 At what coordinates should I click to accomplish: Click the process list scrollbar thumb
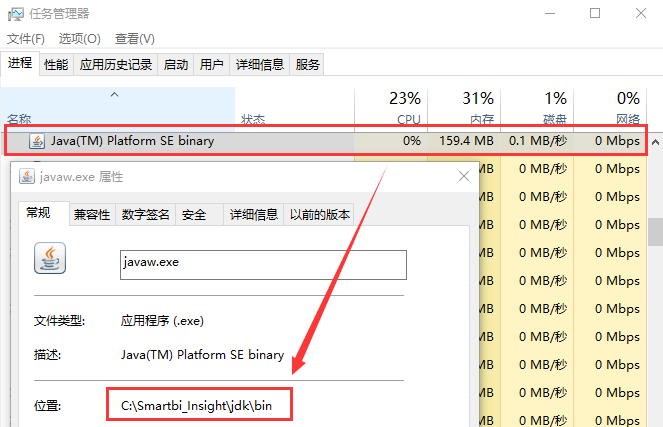tap(655, 232)
